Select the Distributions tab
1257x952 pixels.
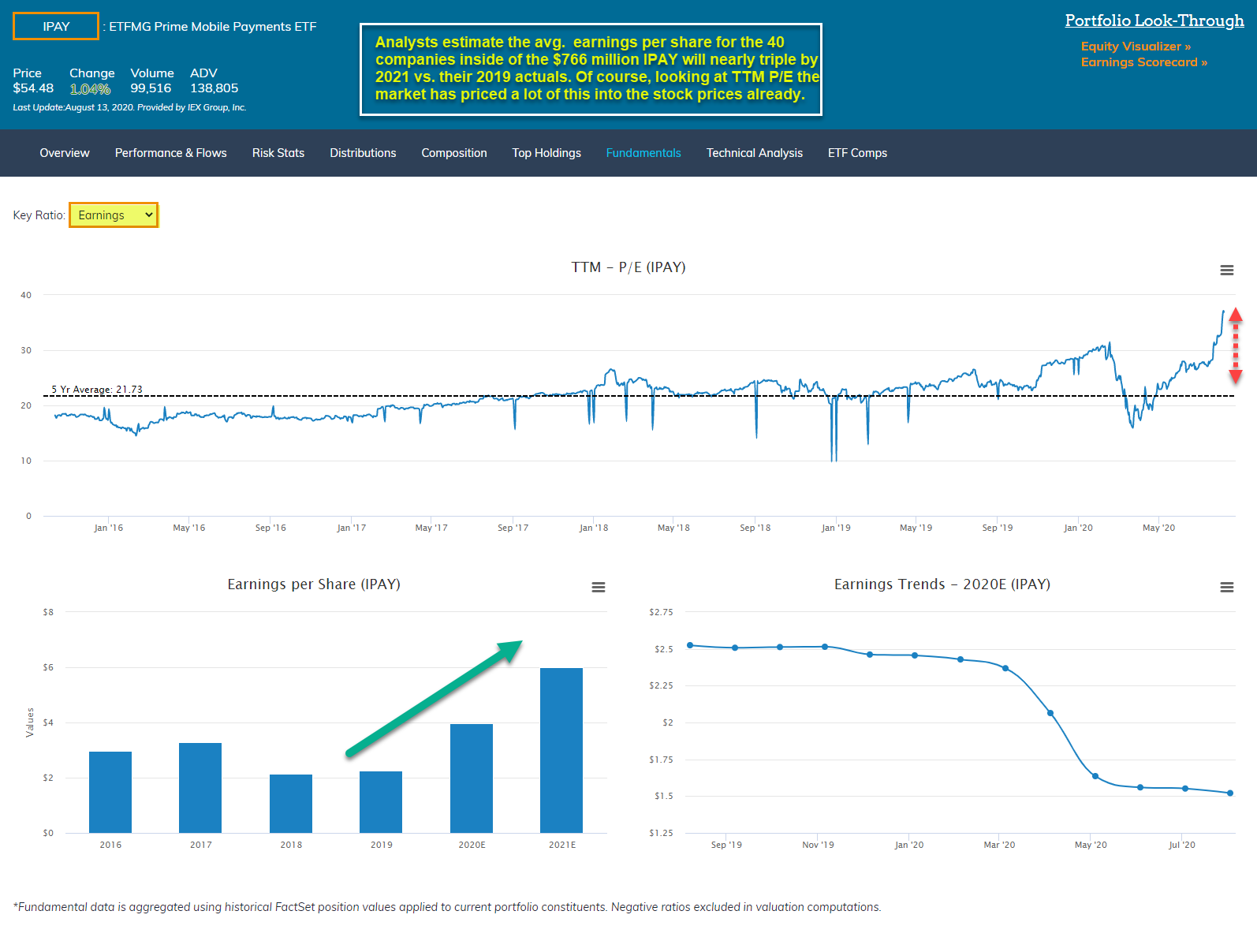pyautogui.click(x=363, y=153)
